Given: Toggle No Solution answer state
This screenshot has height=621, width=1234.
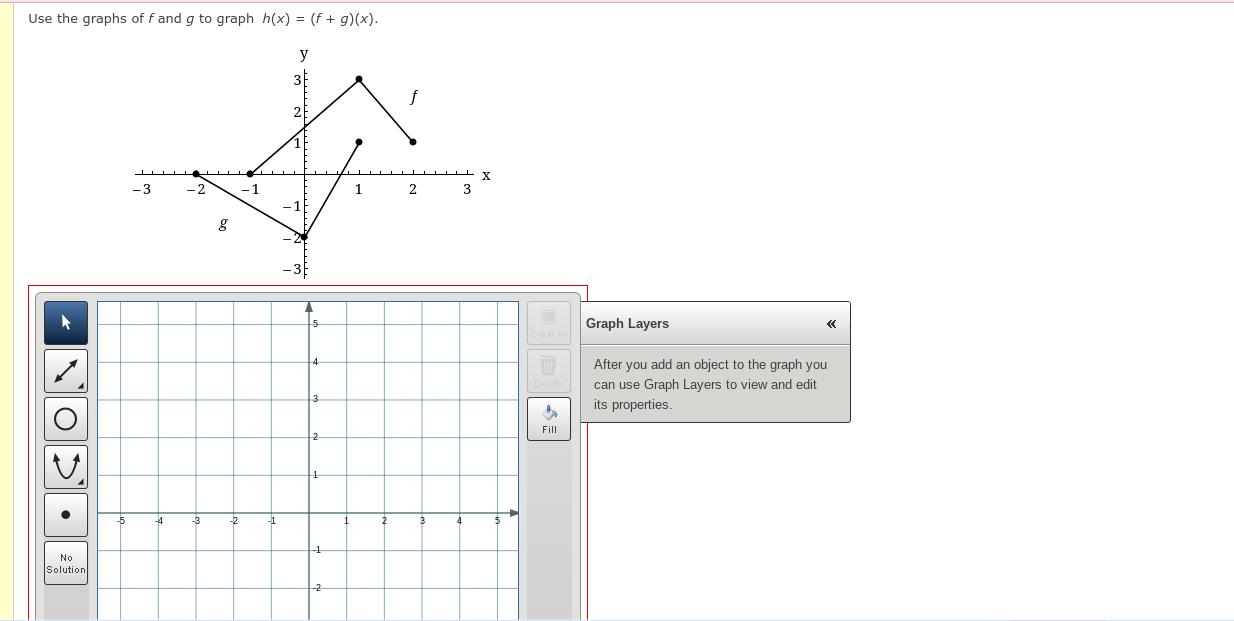Looking at the screenshot, I should coord(66,562).
